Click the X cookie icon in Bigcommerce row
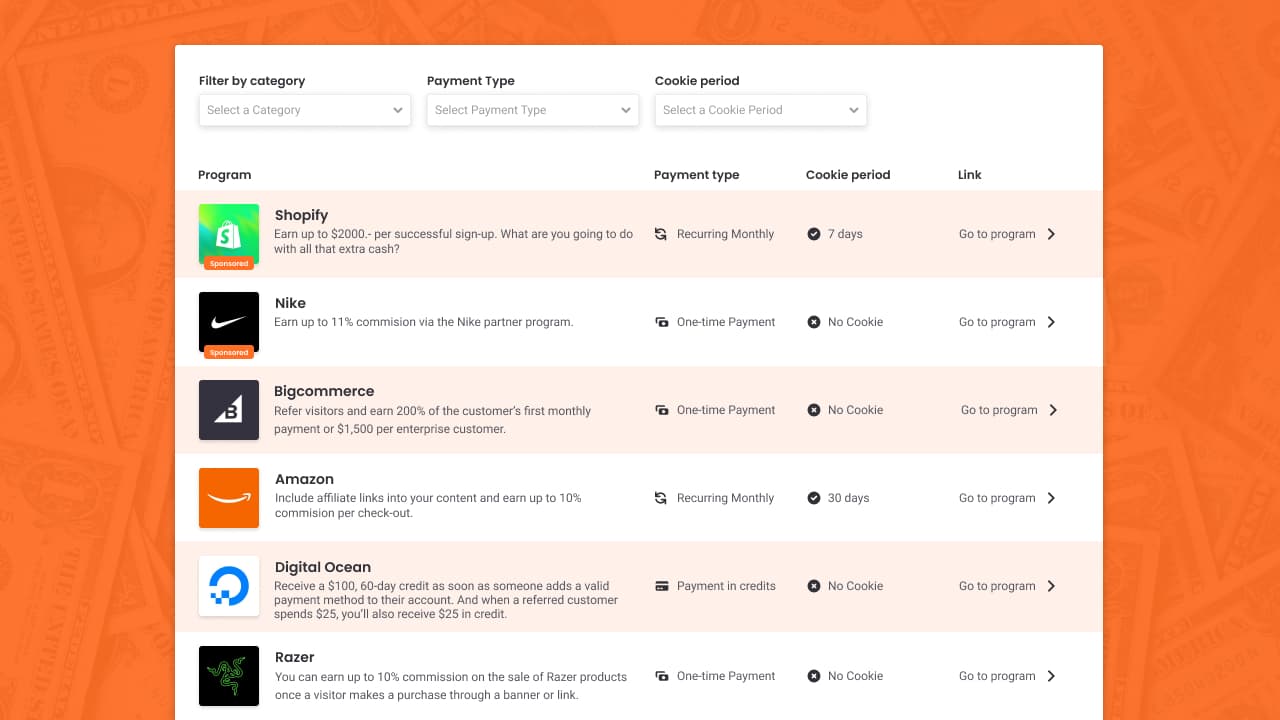Image resolution: width=1280 pixels, height=720 pixels. [814, 410]
